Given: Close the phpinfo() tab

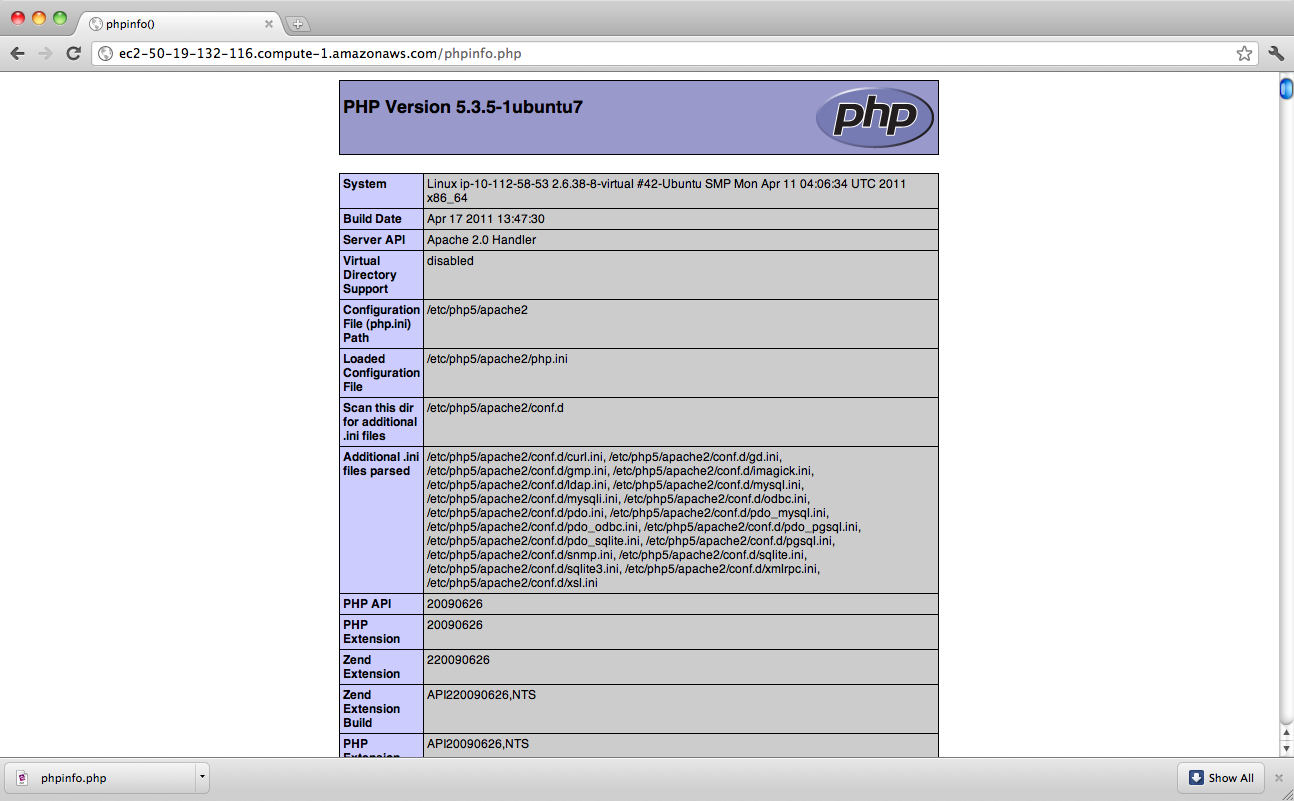Looking at the screenshot, I should [x=268, y=24].
